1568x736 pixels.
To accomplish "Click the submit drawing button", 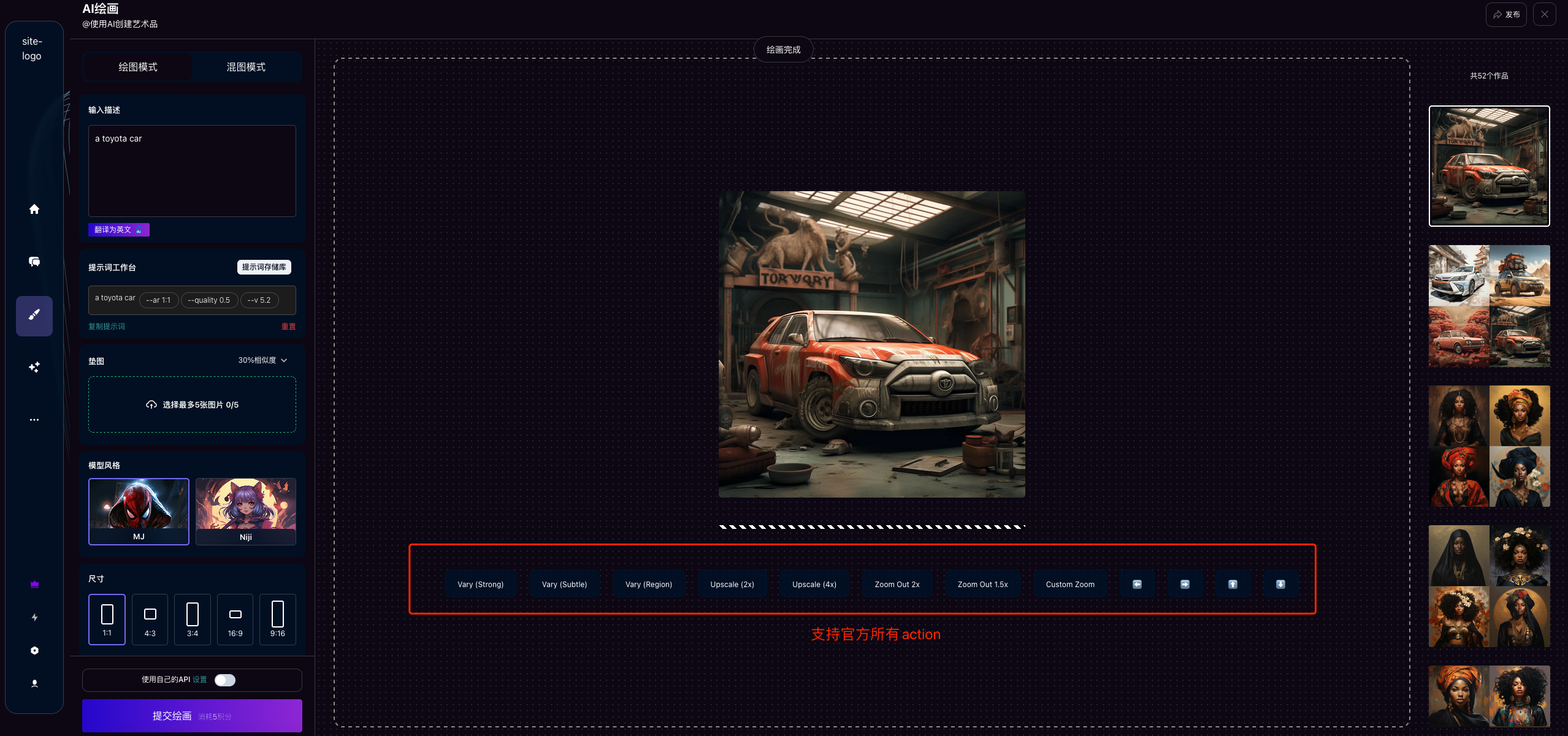I will (192, 715).
